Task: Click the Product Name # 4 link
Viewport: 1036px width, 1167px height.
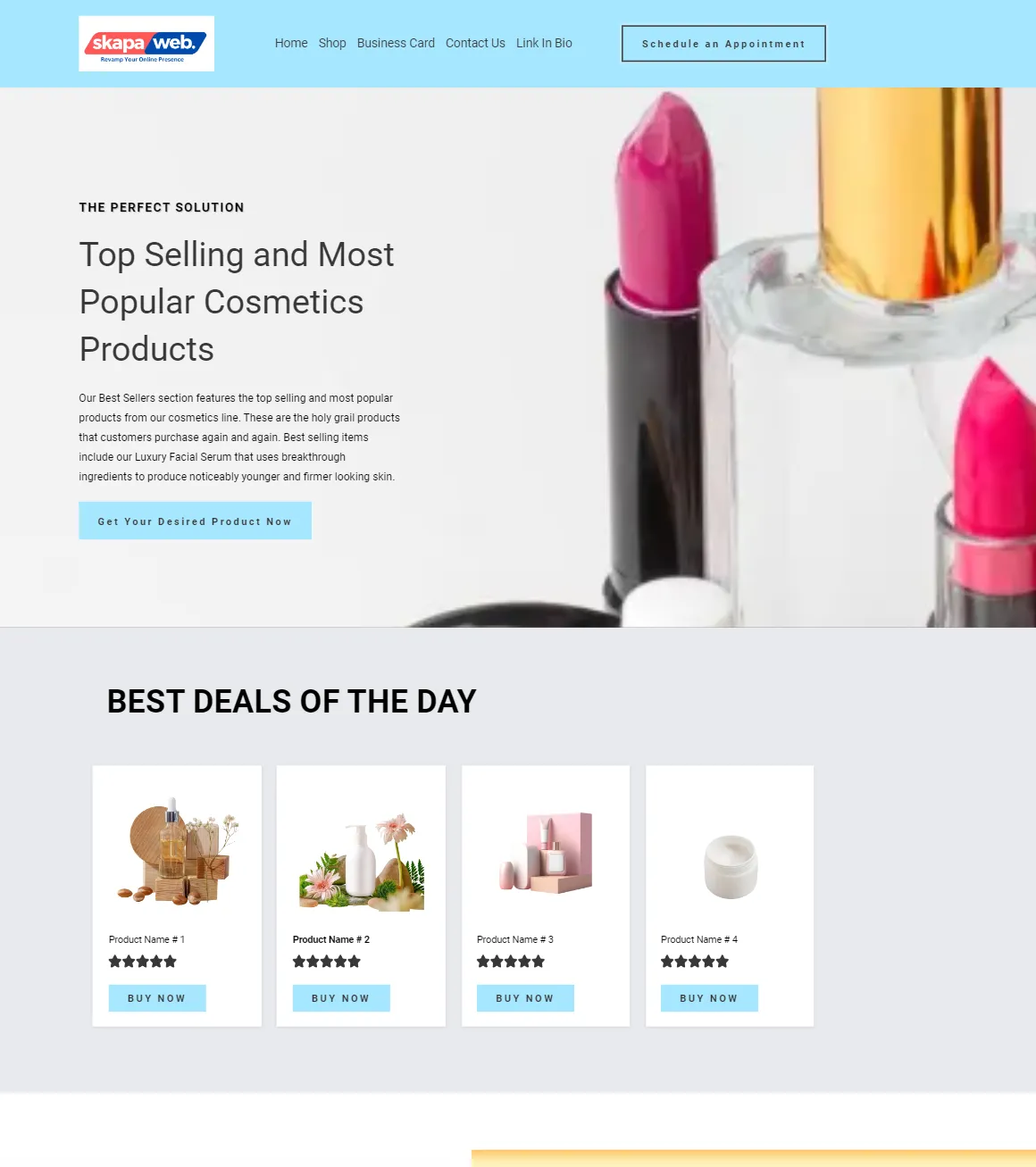Action: click(x=699, y=939)
